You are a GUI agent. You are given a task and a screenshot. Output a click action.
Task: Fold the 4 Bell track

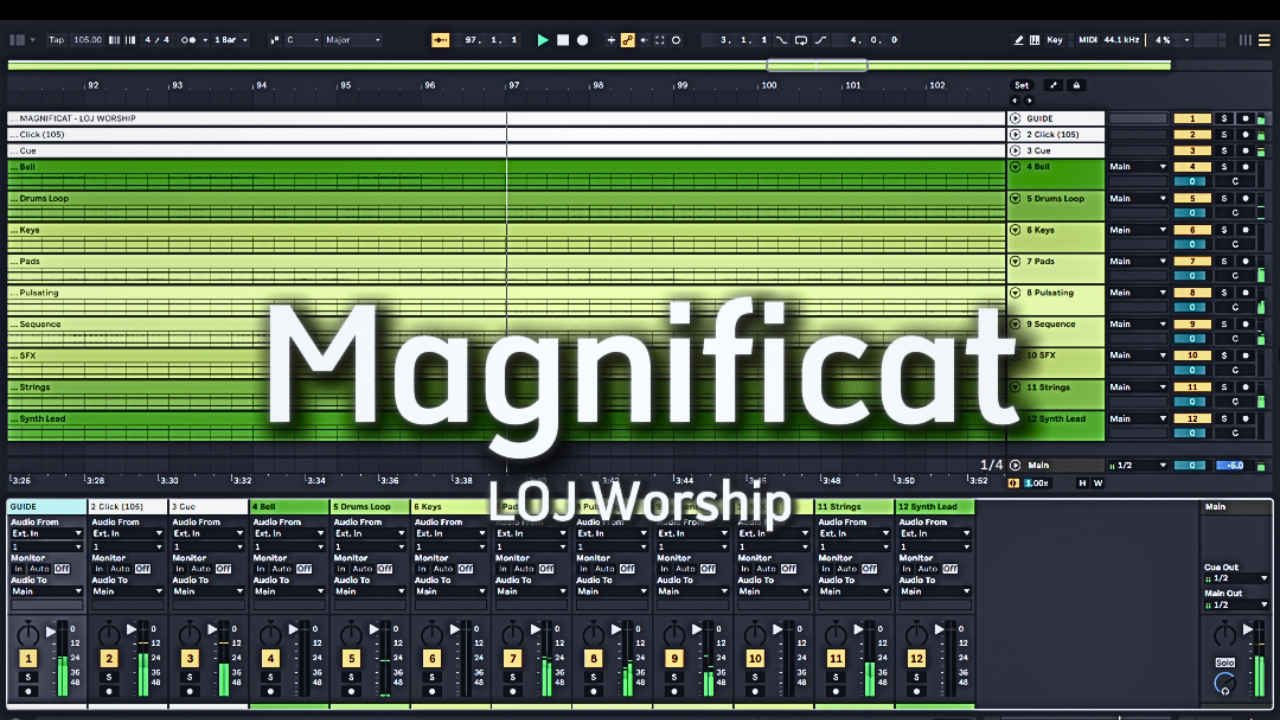(x=1015, y=167)
